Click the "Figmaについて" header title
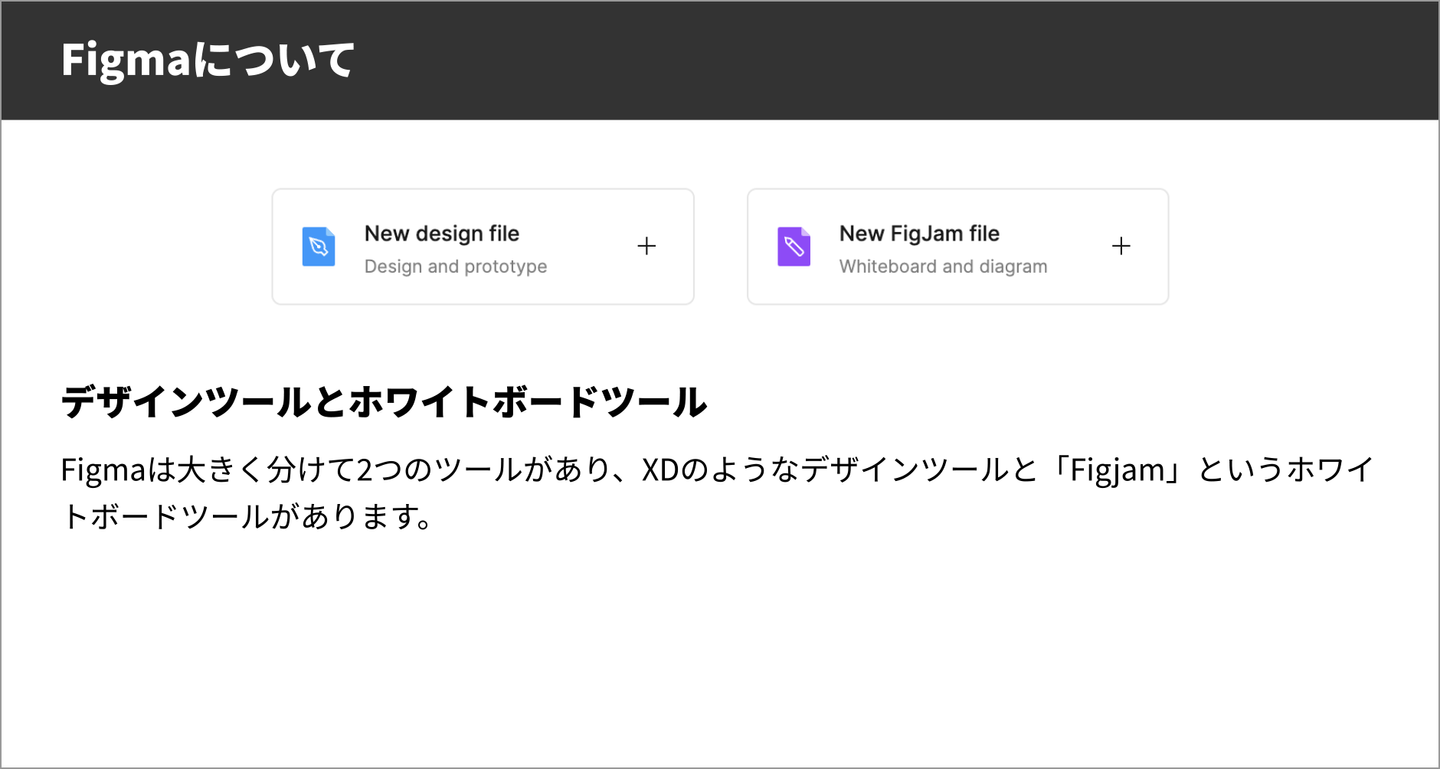The image size is (1440, 769). pos(207,60)
